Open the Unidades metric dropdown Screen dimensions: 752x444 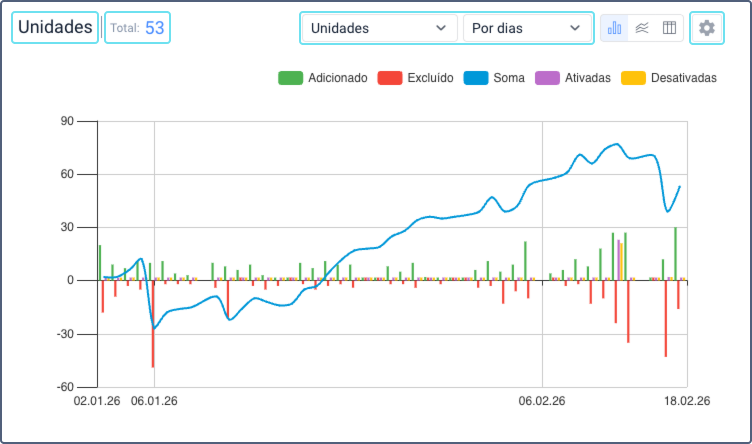coord(378,28)
